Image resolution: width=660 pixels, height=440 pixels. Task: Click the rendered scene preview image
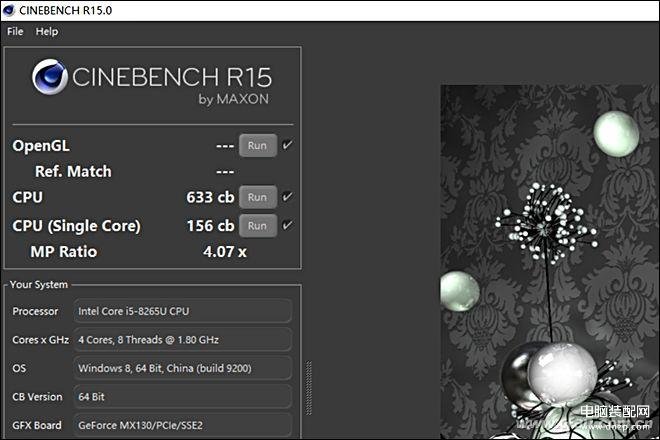point(550,262)
